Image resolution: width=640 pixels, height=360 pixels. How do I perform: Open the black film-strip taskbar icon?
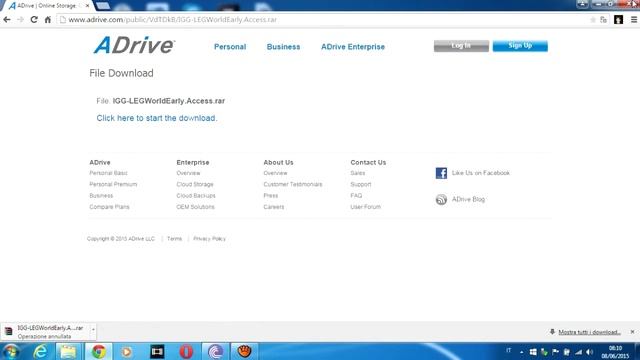click(157, 351)
